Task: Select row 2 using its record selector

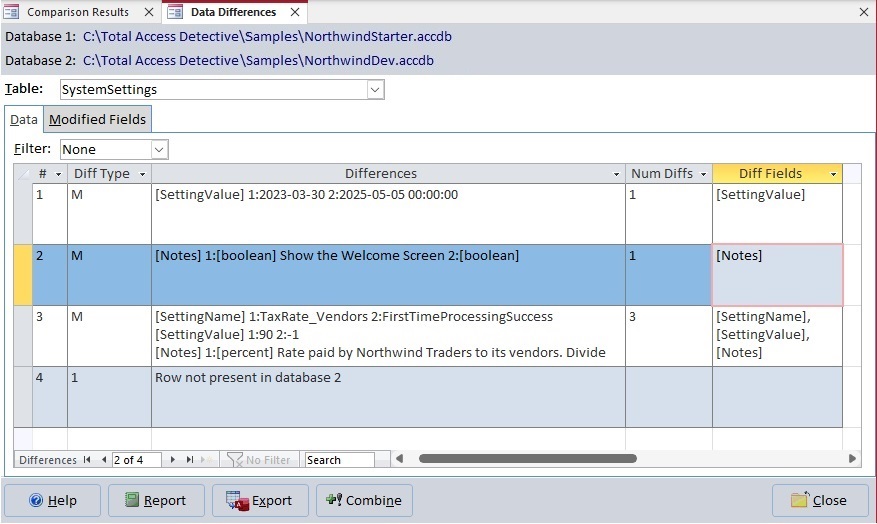Action: 23,275
